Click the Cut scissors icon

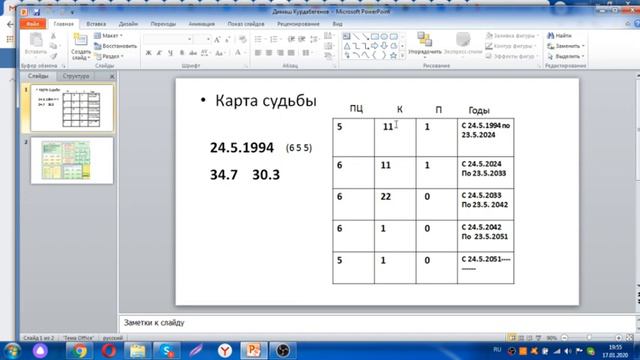(53, 36)
